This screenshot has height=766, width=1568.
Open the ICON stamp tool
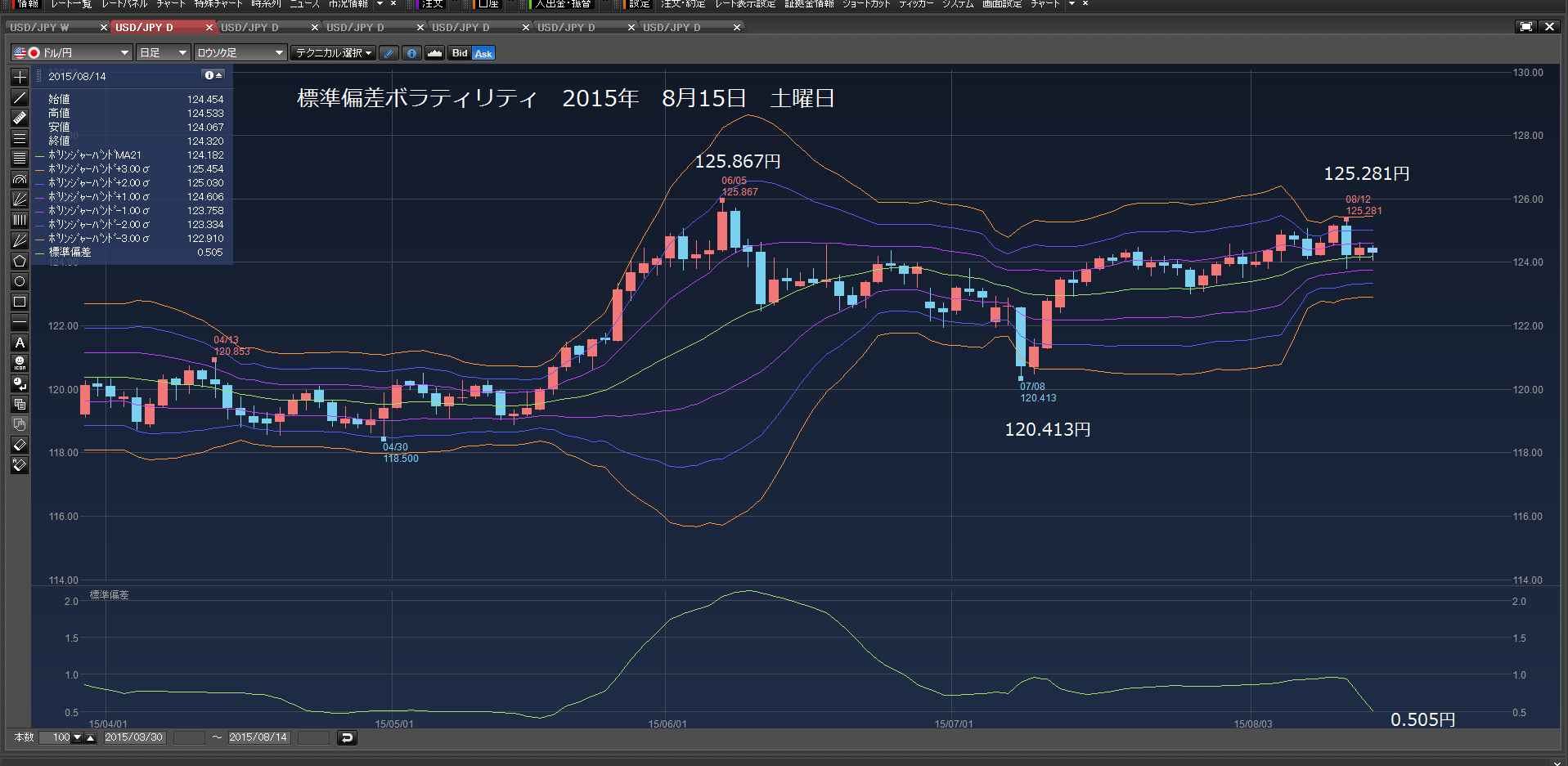click(x=20, y=363)
